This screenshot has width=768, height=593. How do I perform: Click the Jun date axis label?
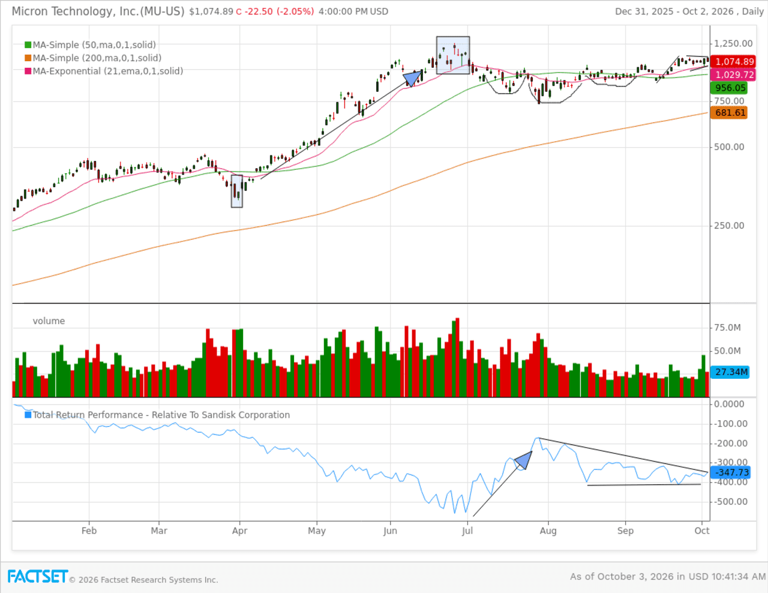click(x=390, y=531)
